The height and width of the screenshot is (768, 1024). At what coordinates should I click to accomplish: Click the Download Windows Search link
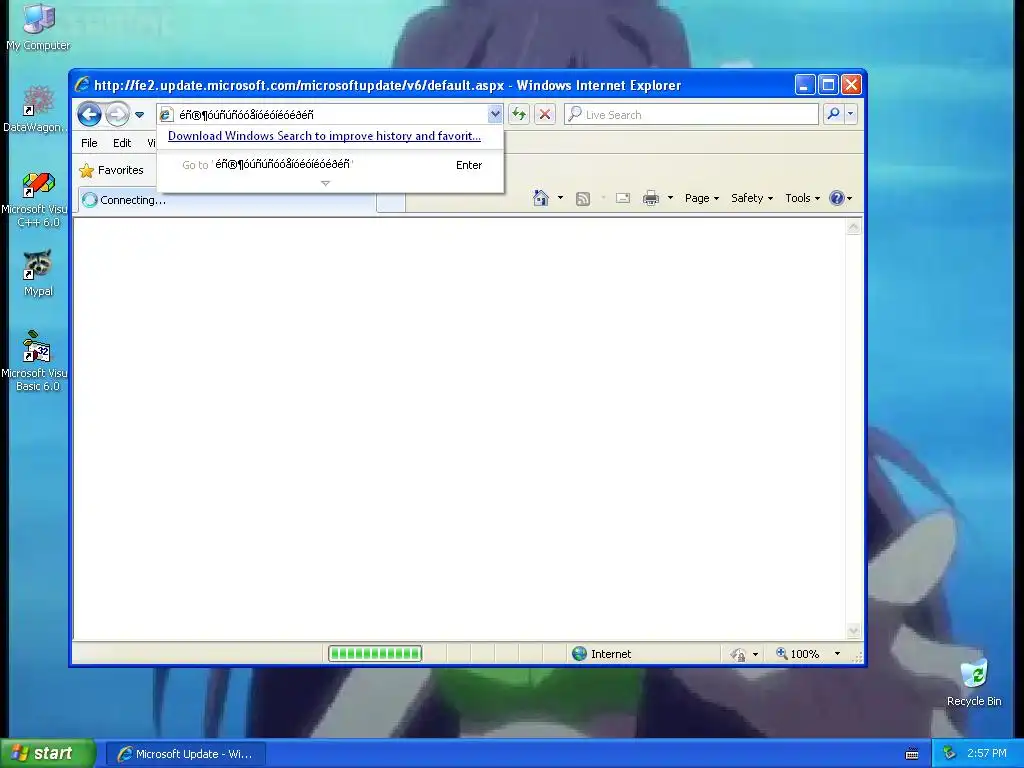324,136
